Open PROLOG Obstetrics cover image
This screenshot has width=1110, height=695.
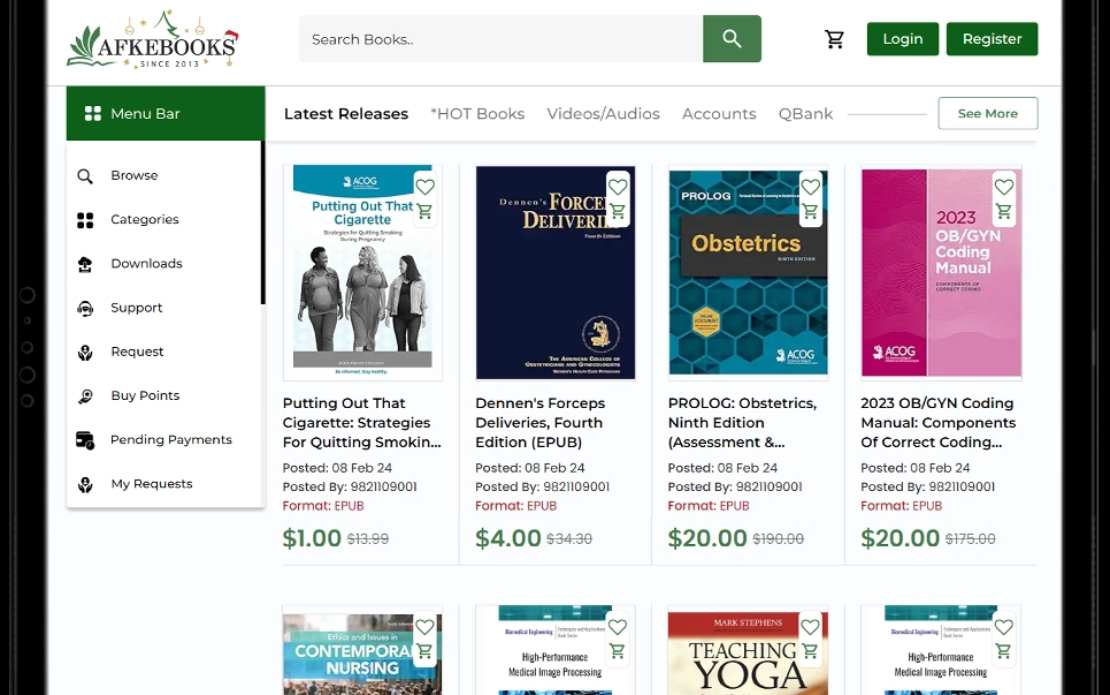[748, 272]
